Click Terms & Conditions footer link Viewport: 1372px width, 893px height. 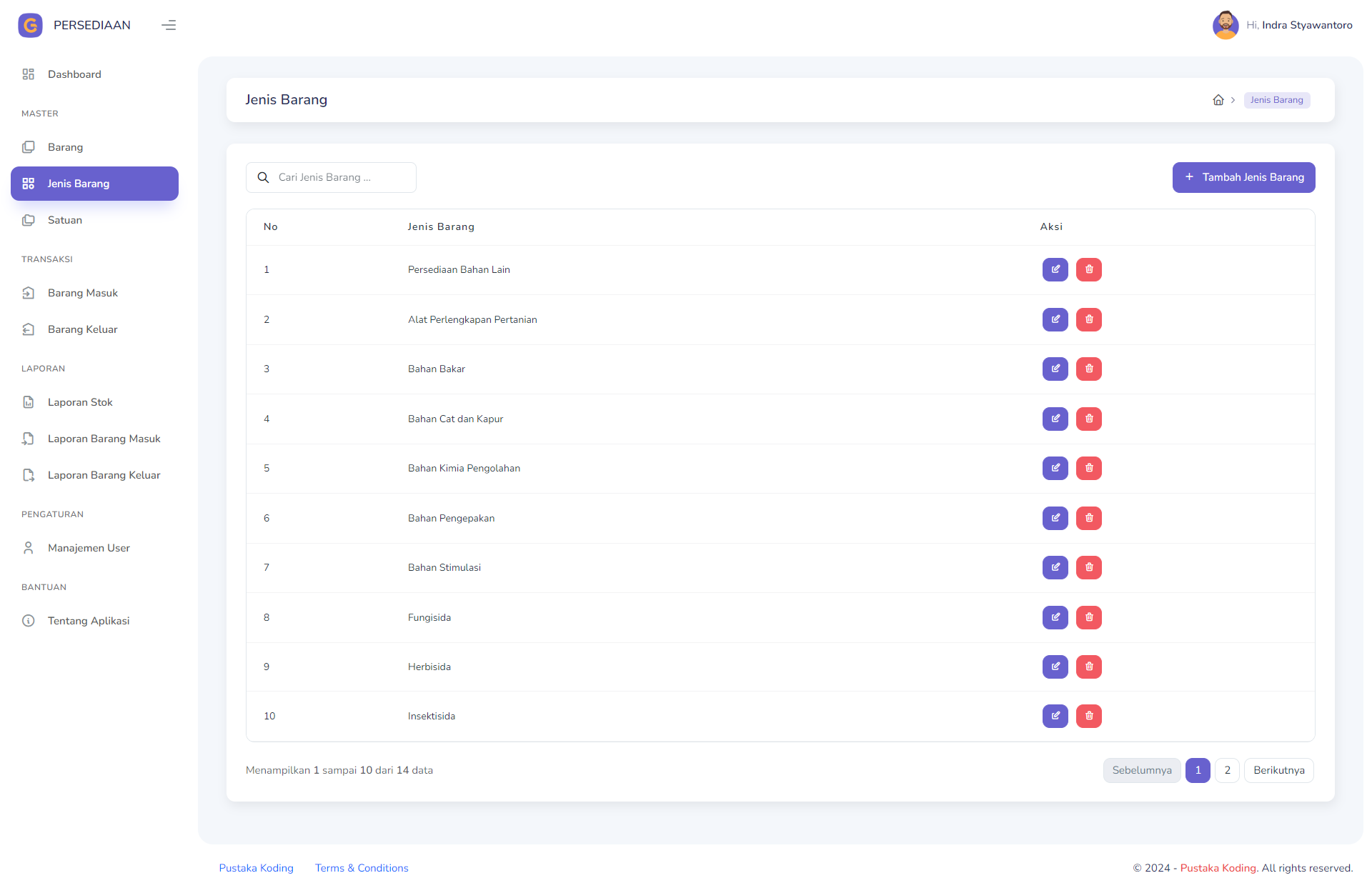point(361,867)
